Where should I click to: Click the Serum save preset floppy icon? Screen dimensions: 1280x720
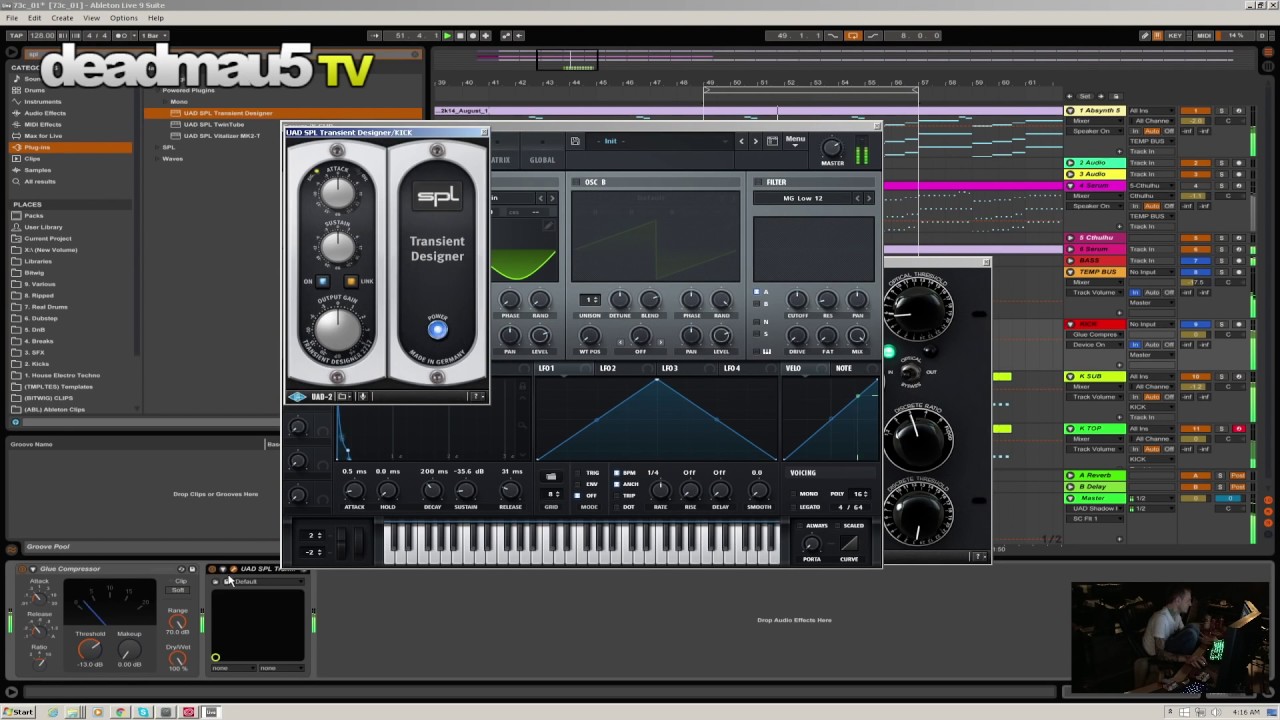[575, 141]
